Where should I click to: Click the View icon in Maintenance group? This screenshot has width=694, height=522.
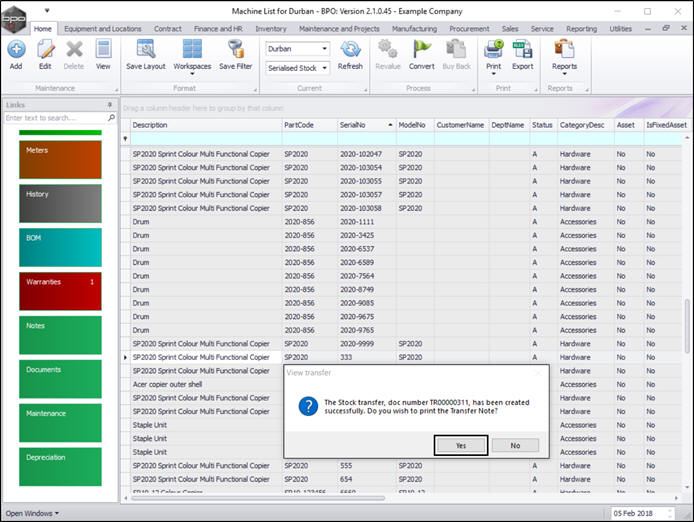click(x=103, y=50)
